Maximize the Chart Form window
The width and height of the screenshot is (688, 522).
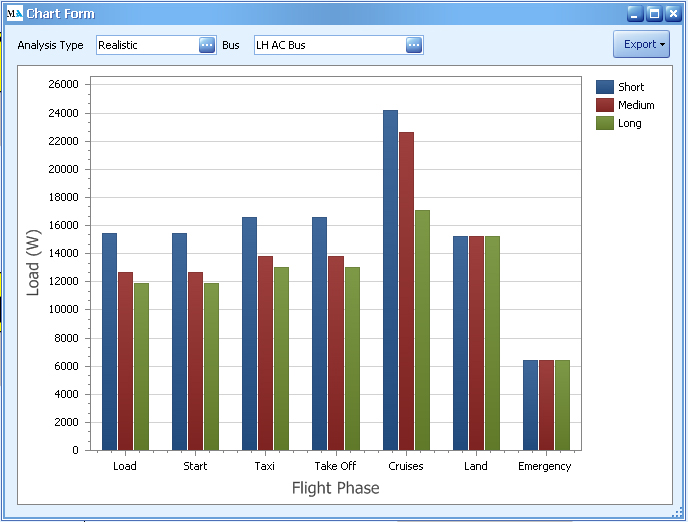point(654,13)
